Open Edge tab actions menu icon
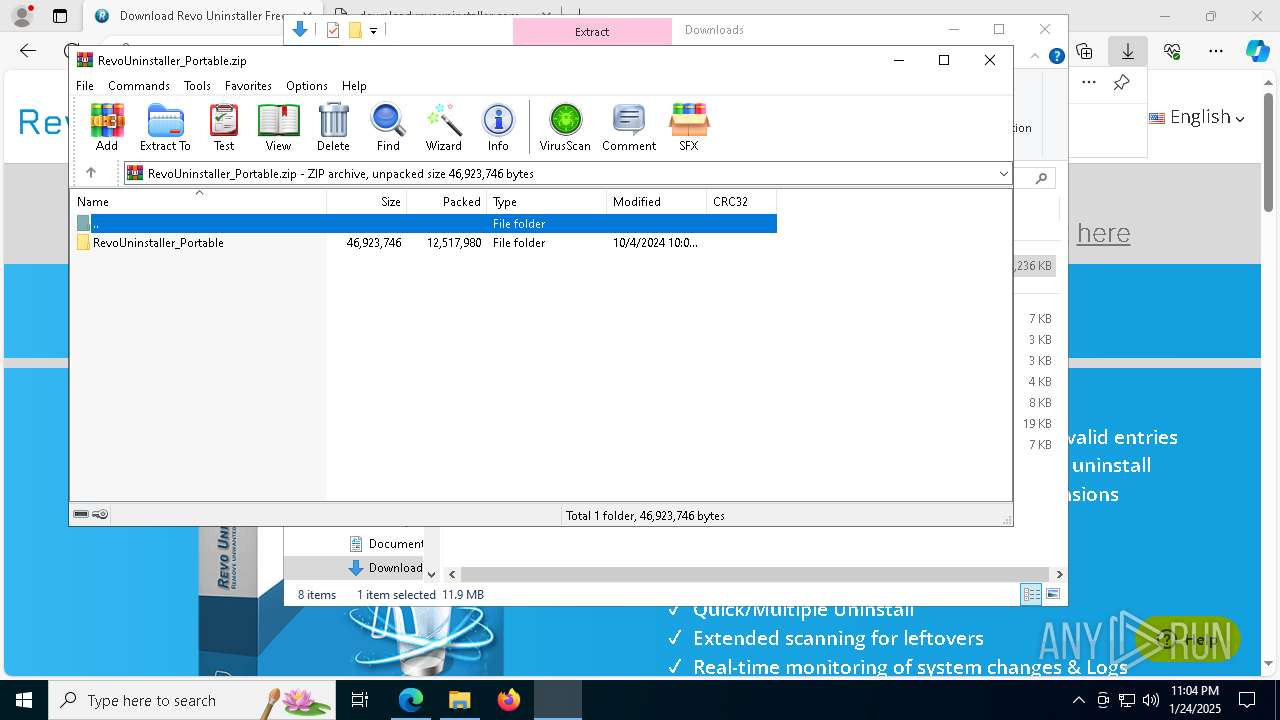This screenshot has height=720, width=1280. pyautogui.click(x=60, y=16)
